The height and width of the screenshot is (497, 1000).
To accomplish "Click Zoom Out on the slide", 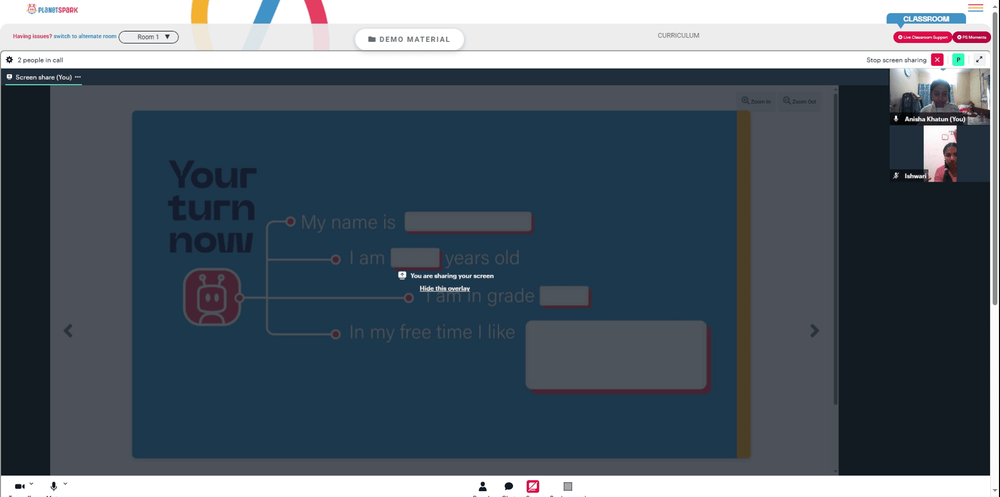I will click(x=799, y=101).
